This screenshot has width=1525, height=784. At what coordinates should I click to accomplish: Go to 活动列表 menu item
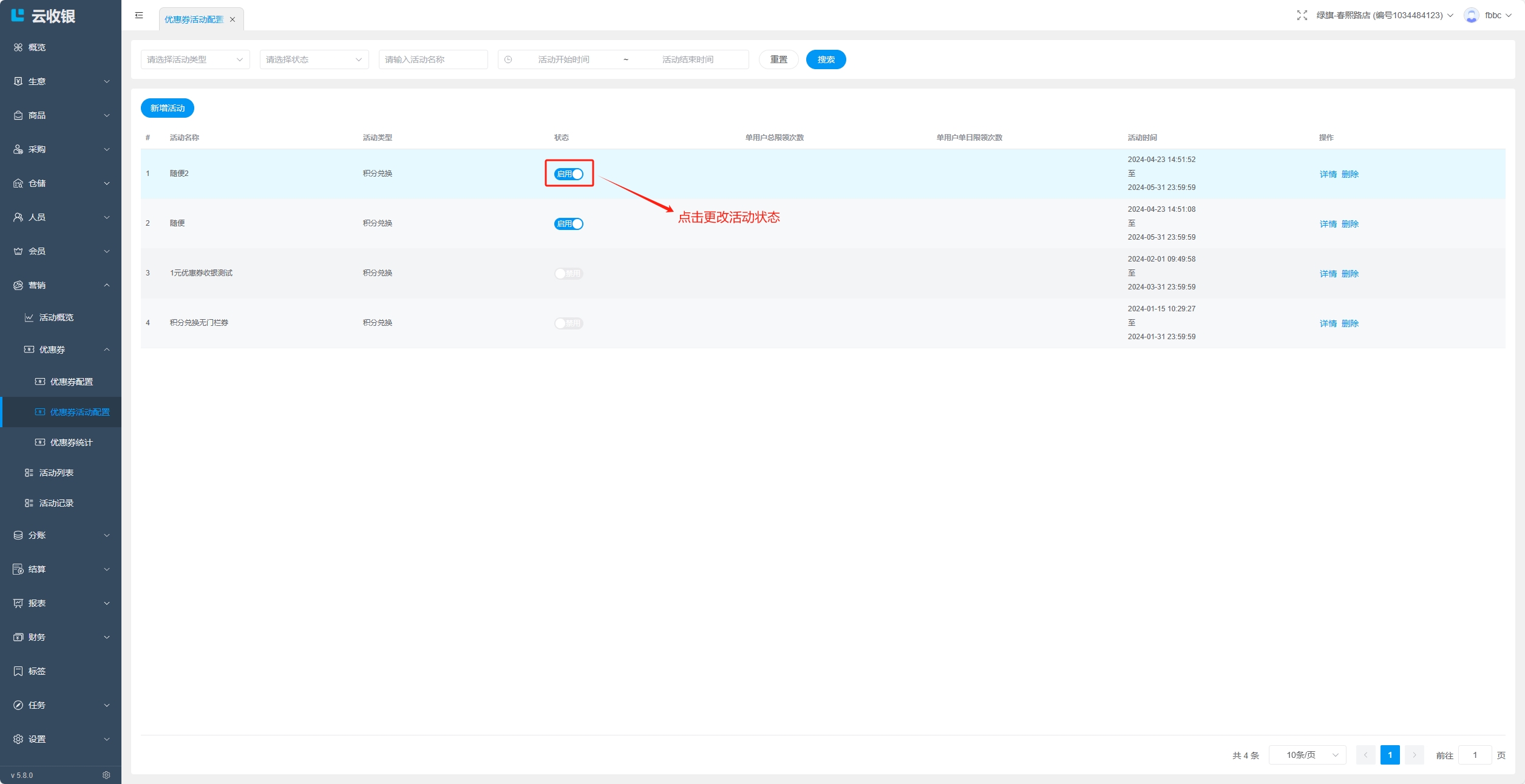click(x=56, y=473)
